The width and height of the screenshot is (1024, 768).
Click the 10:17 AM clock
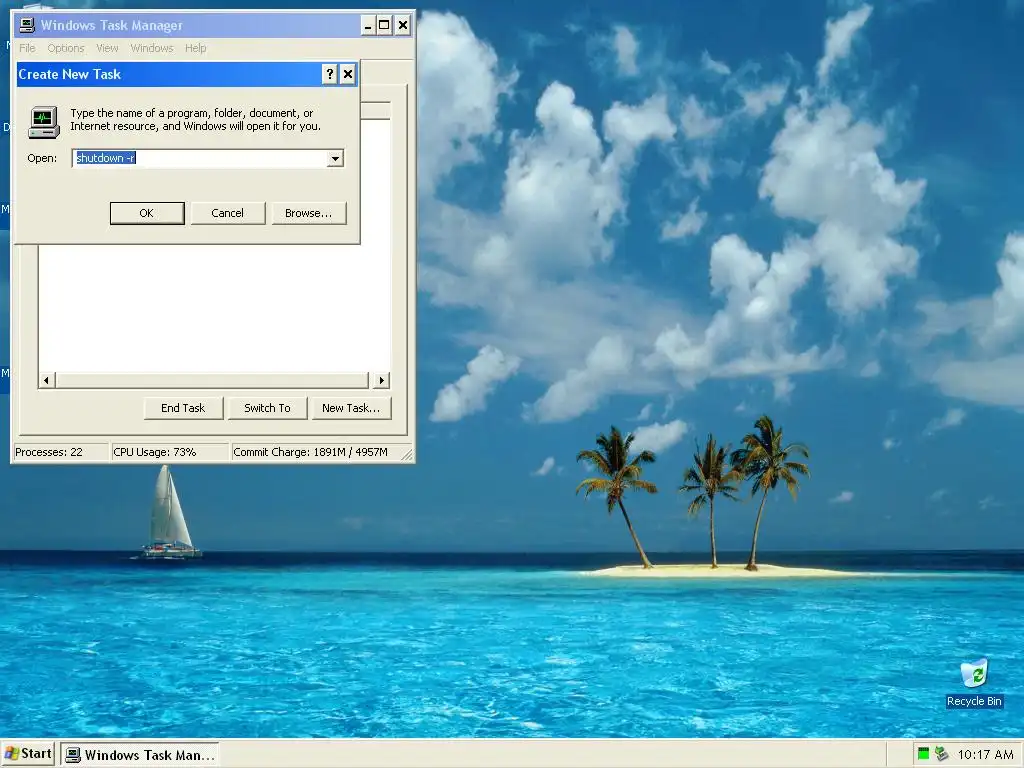pyautogui.click(x=985, y=755)
